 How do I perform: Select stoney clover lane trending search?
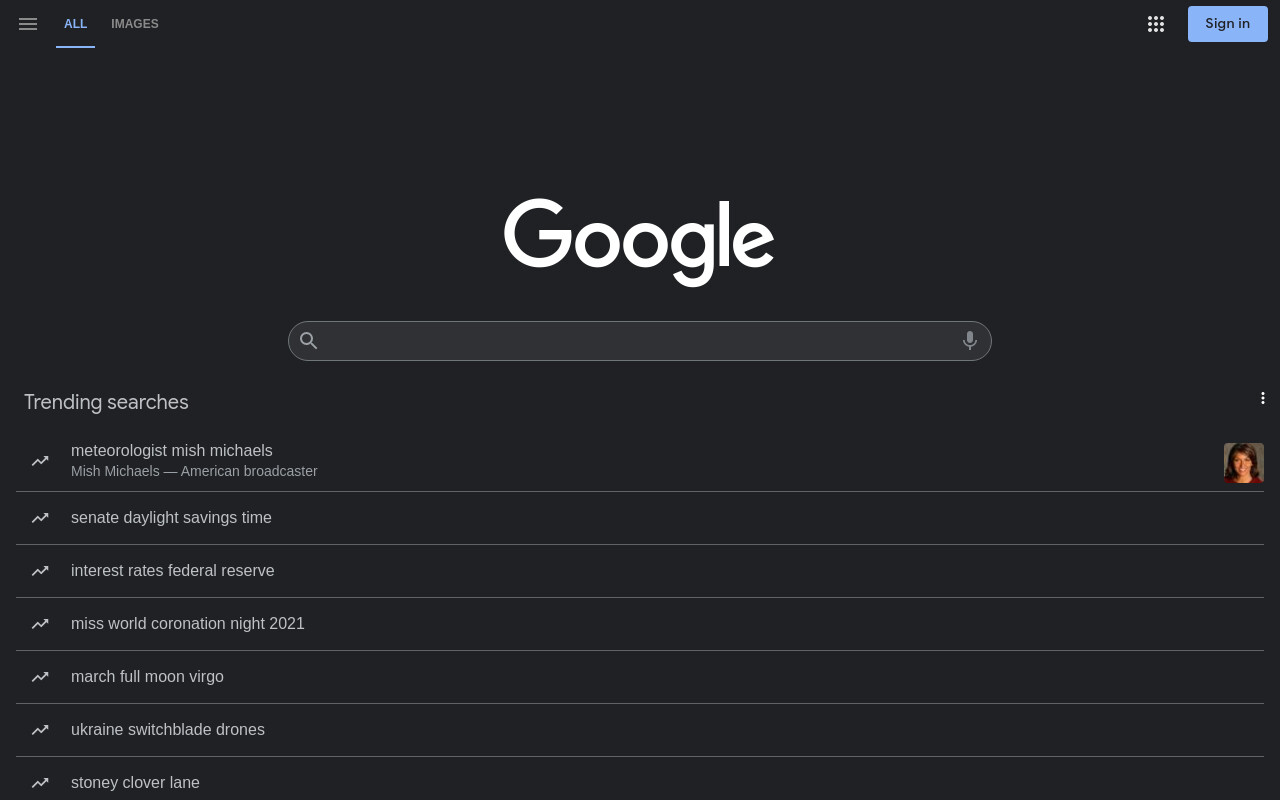(640, 782)
